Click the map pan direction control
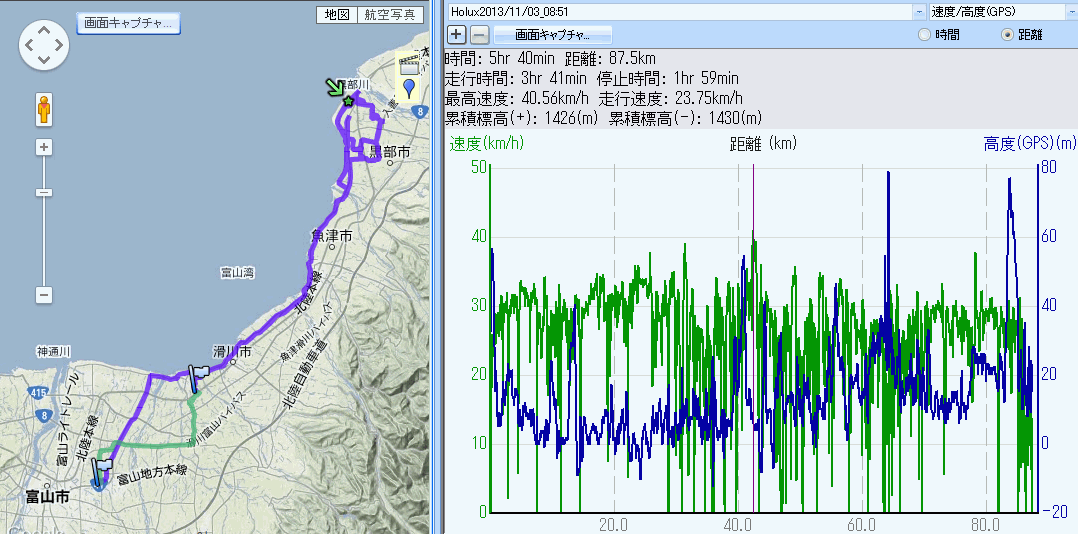Image resolution: width=1078 pixels, height=534 pixels. pyautogui.click(x=44, y=46)
